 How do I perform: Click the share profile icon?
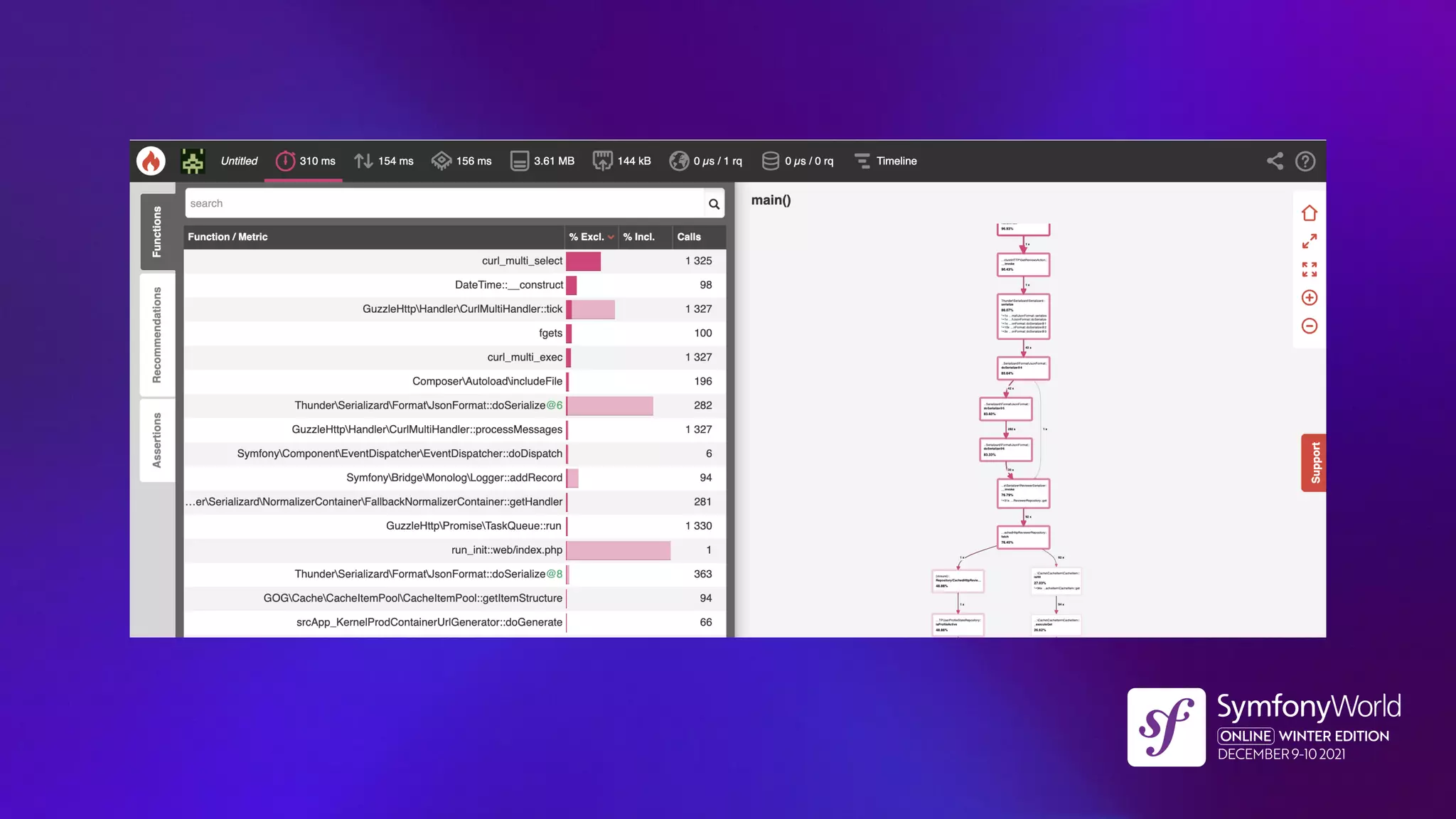pos(1275,161)
